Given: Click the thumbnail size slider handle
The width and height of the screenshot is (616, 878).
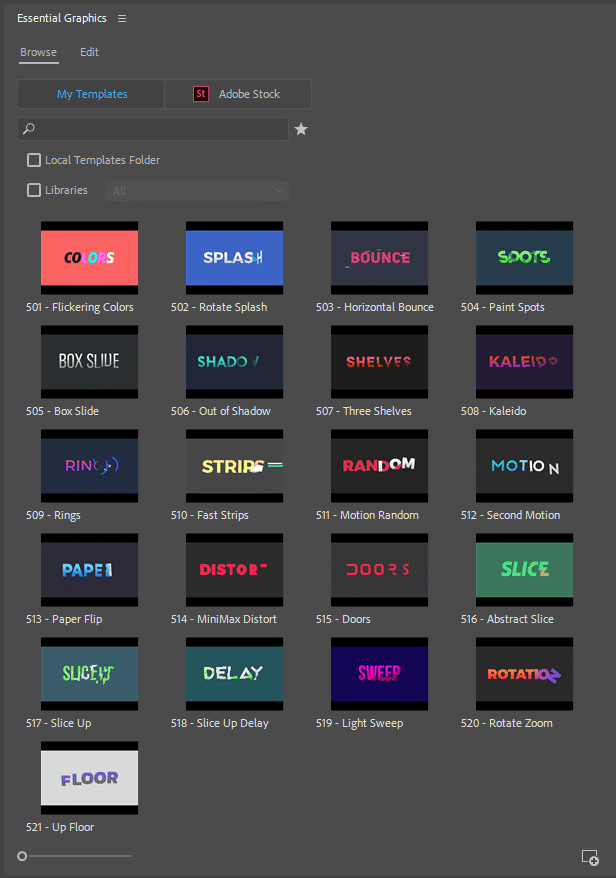Looking at the screenshot, I should [x=22, y=856].
